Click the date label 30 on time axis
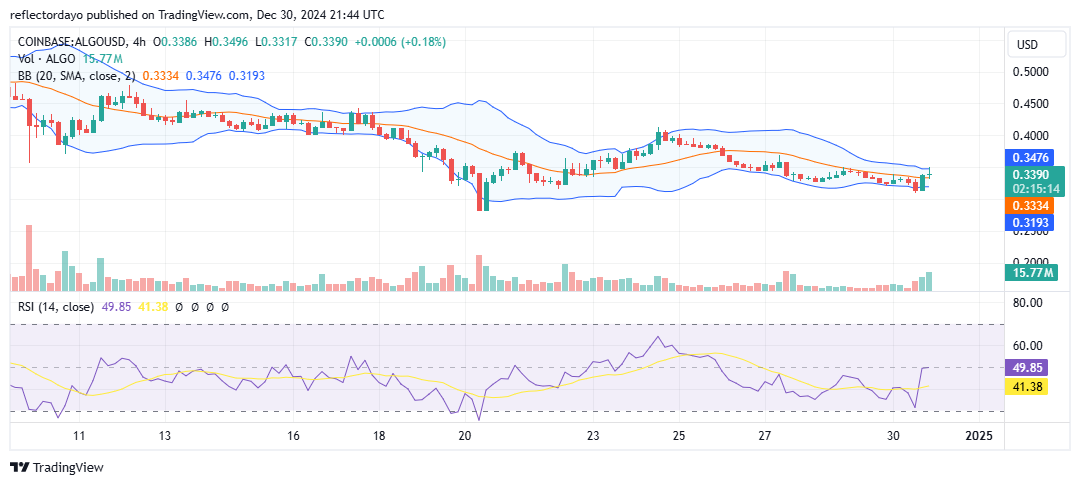 pyautogui.click(x=893, y=436)
